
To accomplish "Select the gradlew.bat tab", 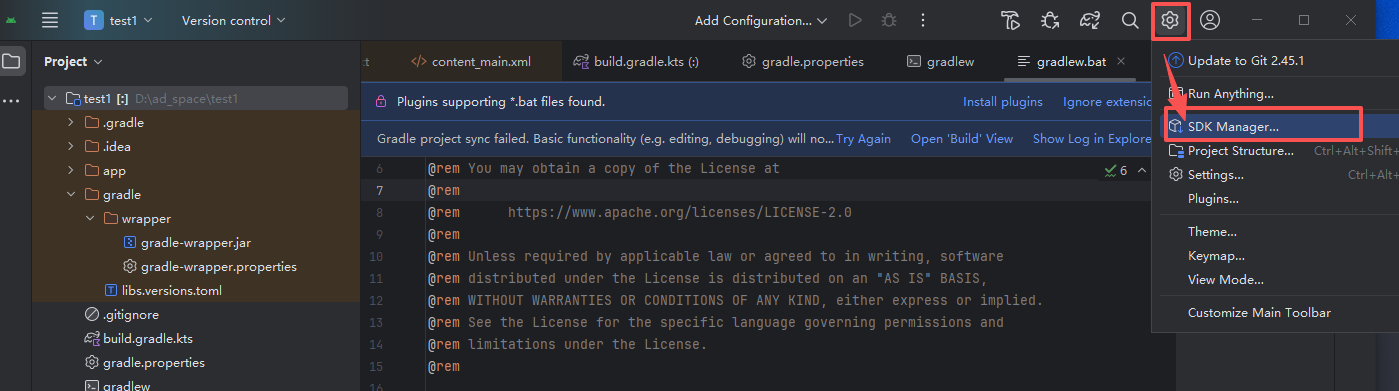I will click(1071, 61).
